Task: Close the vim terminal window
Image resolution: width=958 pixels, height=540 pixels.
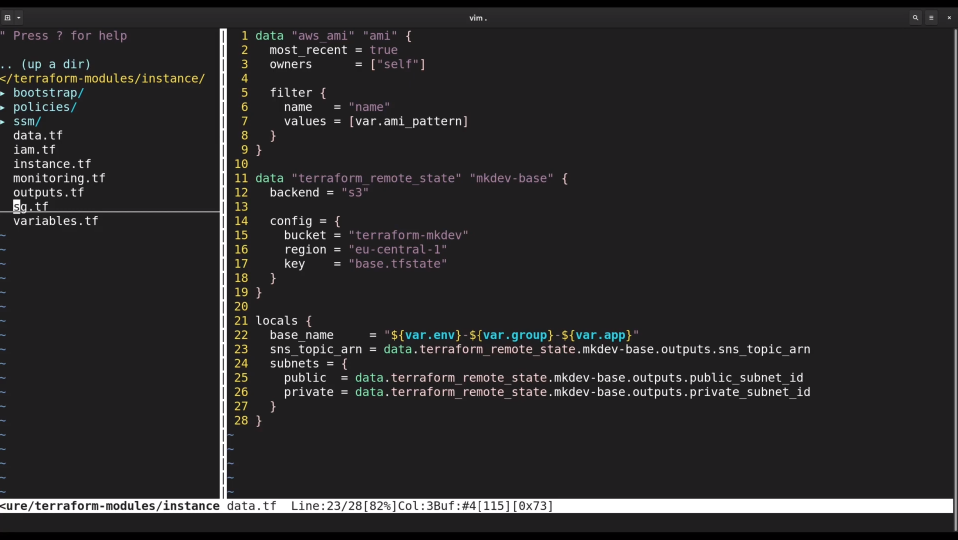Action: [x=949, y=18]
